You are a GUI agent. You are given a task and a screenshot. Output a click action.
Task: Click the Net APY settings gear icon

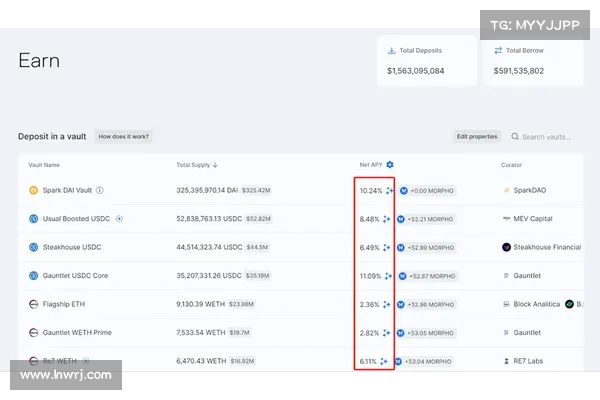tap(390, 165)
